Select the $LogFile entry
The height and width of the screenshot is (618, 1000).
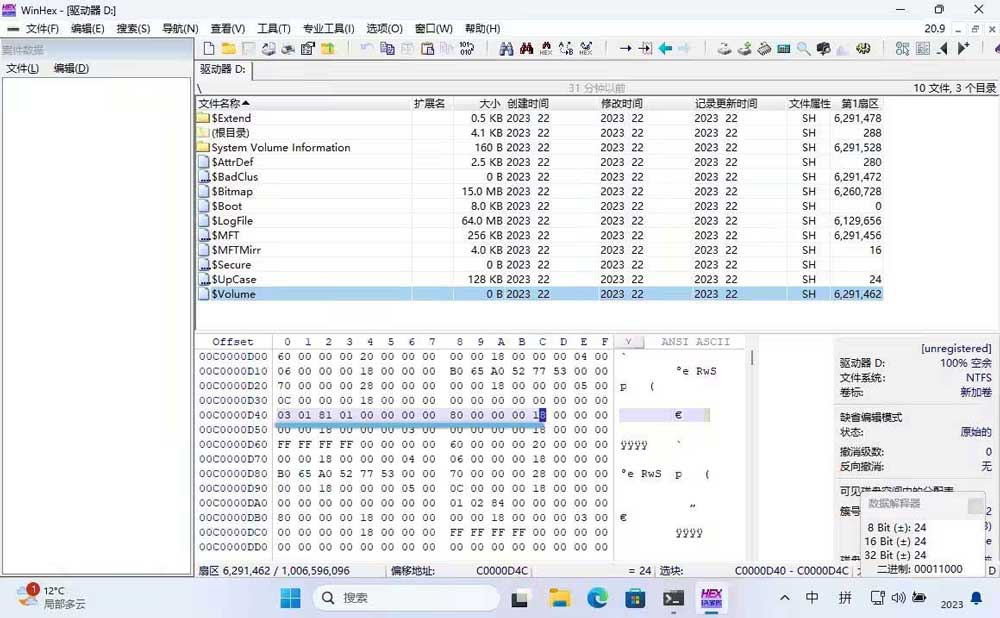540,221
